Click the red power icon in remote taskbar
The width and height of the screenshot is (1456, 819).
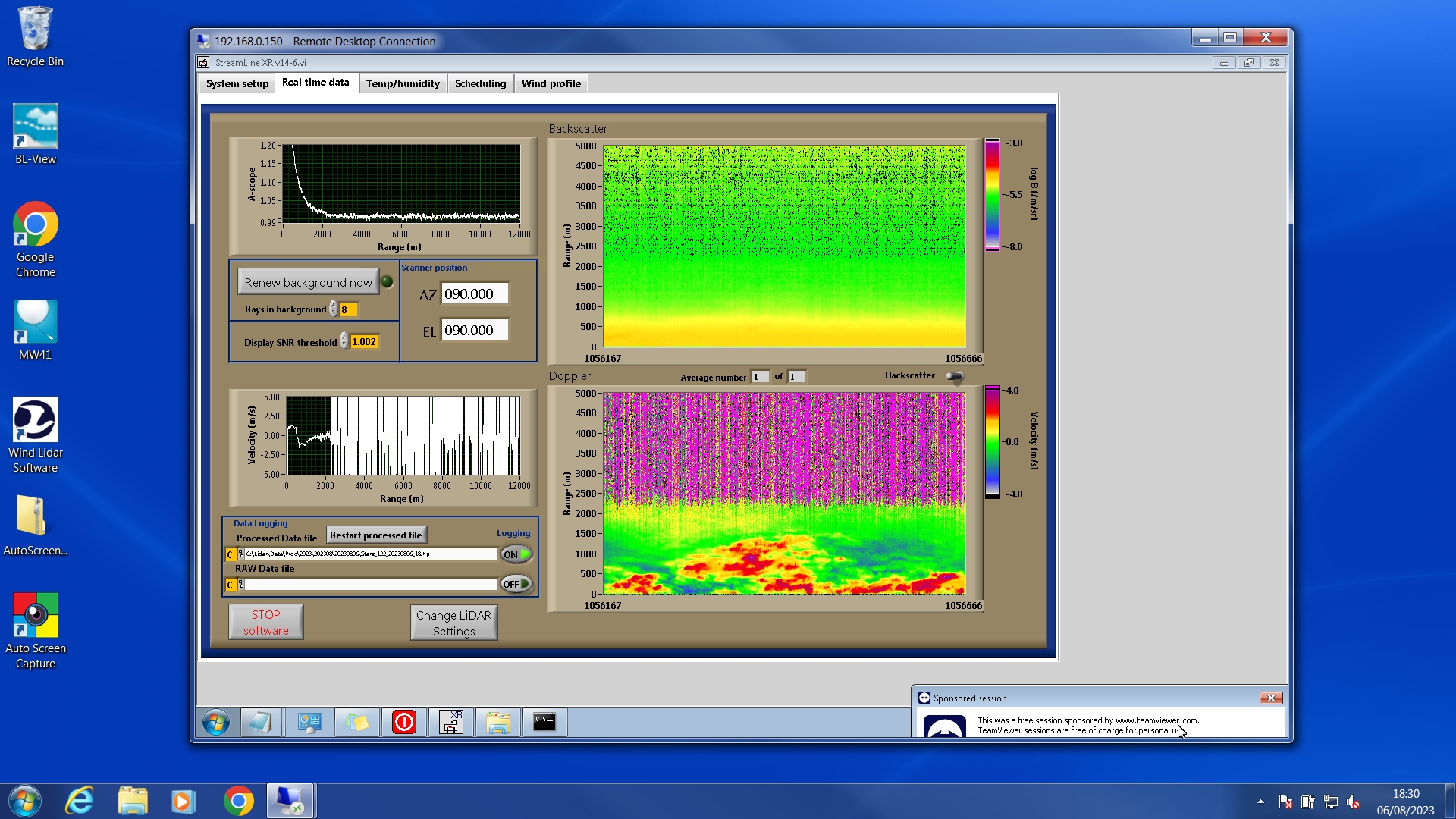point(404,722)
